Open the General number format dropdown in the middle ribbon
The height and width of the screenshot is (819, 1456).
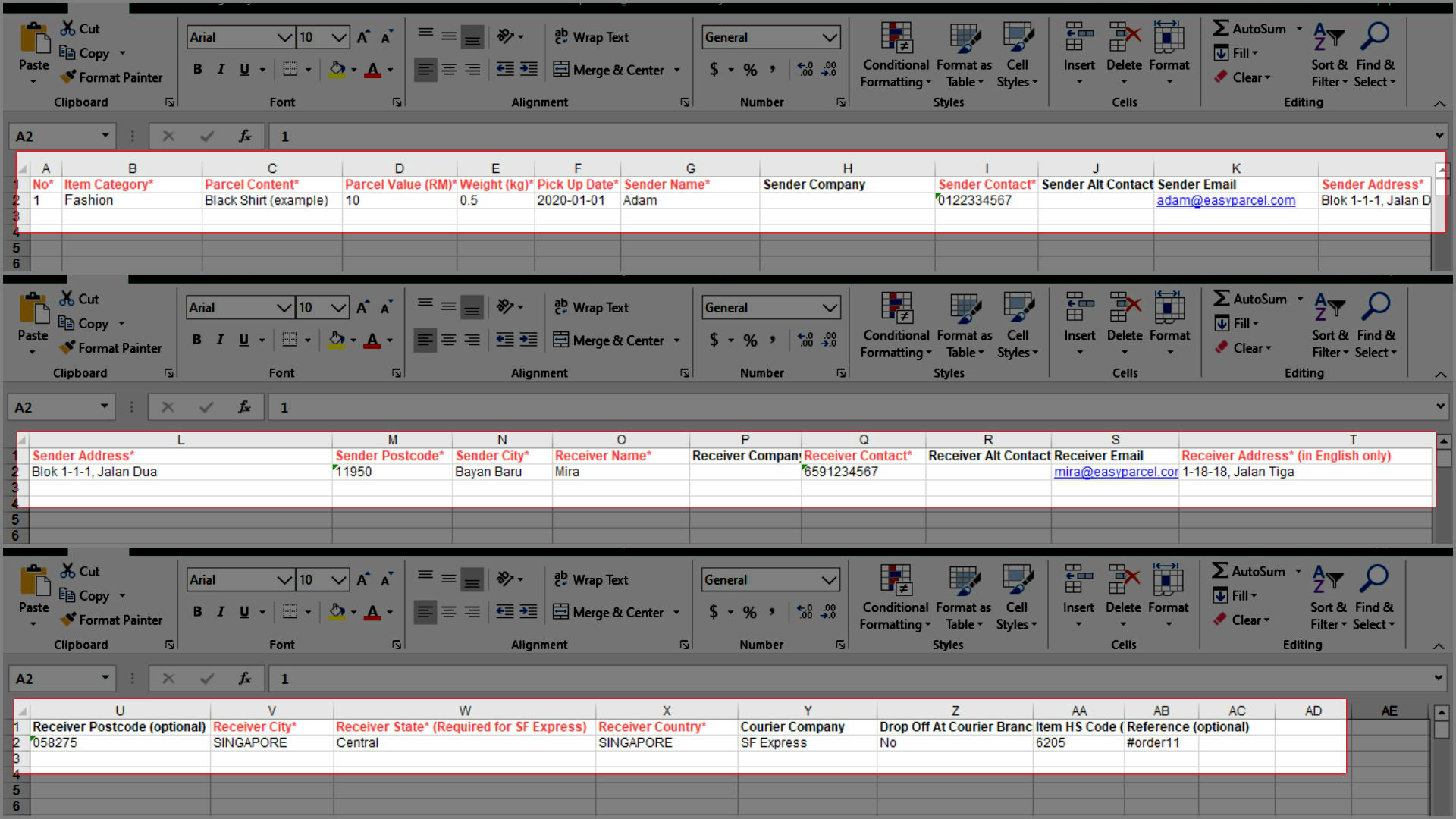(x=830, y=308)
